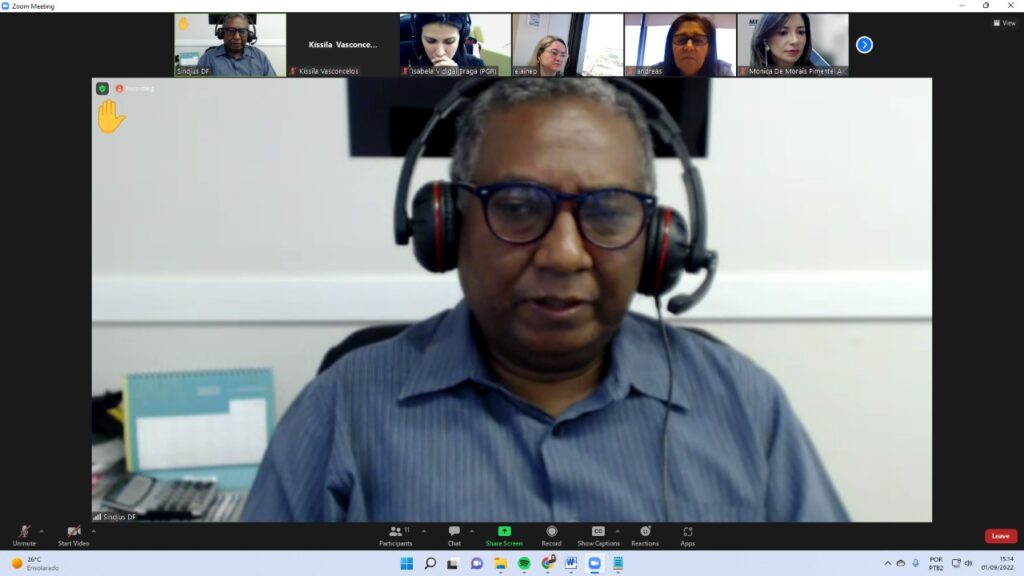Click the green Share Screen button
This screenshot has height=576, width=1024.
pos(504,534)
